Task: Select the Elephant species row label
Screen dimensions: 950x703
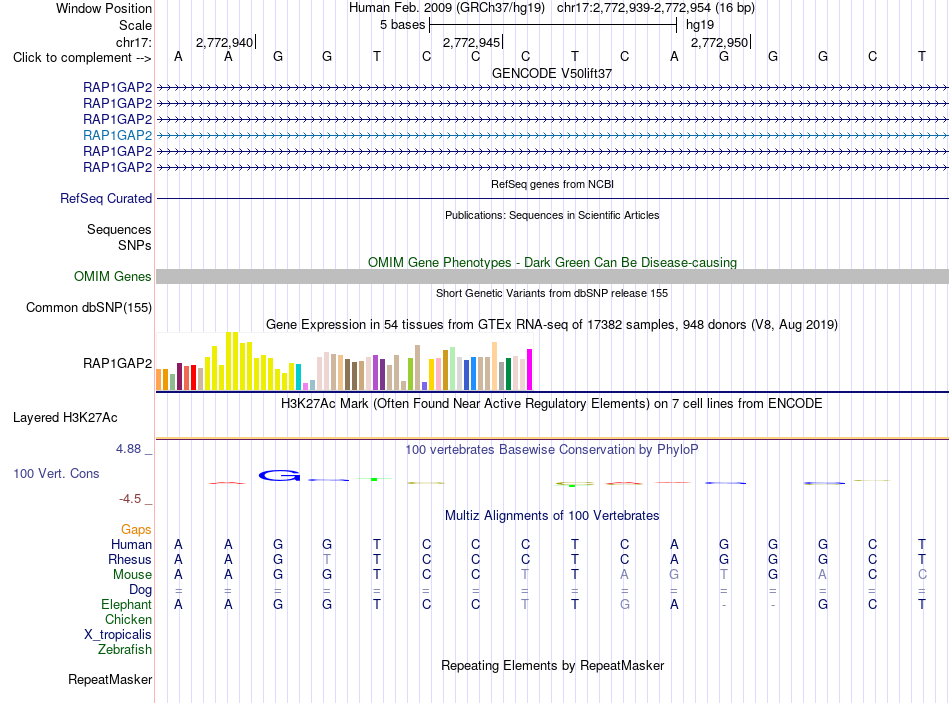Action: point(127,604)
